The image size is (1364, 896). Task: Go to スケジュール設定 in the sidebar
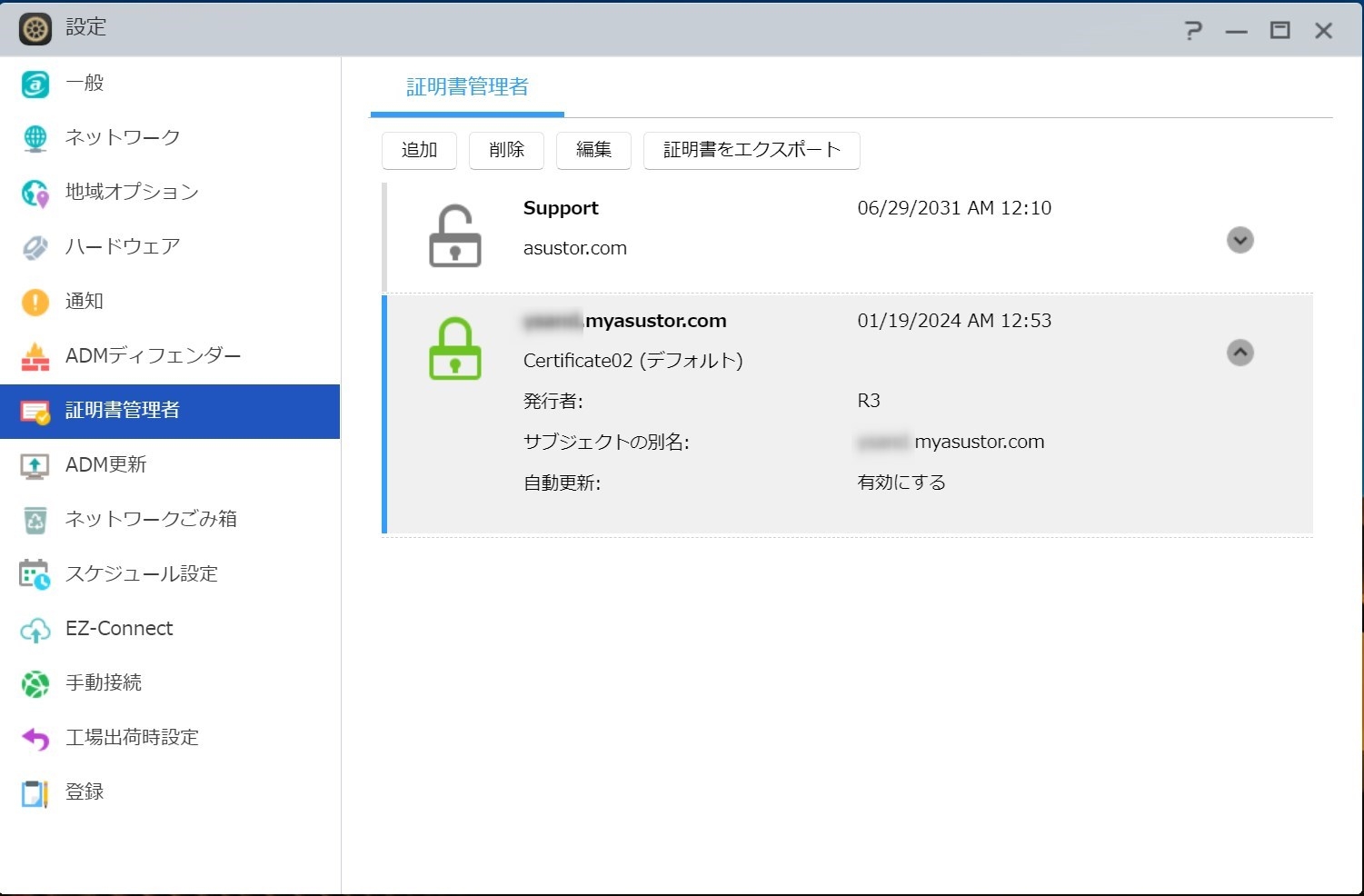[141, 573]
